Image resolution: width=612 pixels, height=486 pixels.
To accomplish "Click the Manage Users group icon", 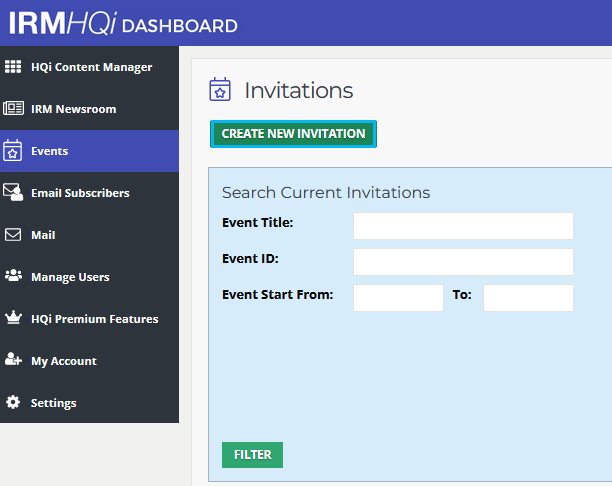I will pos(13,276).
